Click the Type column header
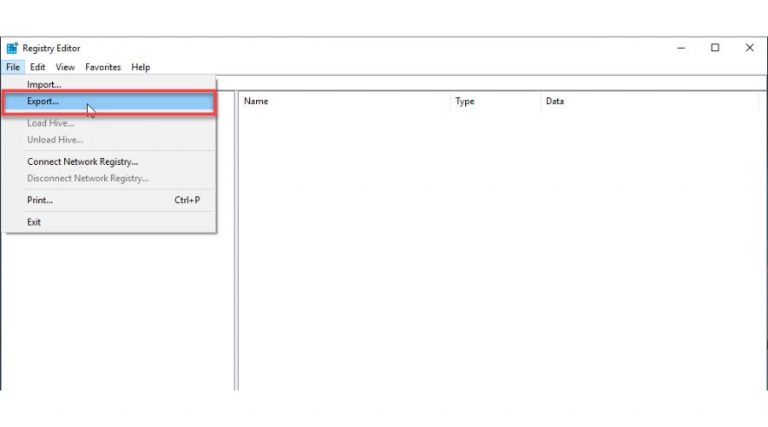 coord(495,101)
